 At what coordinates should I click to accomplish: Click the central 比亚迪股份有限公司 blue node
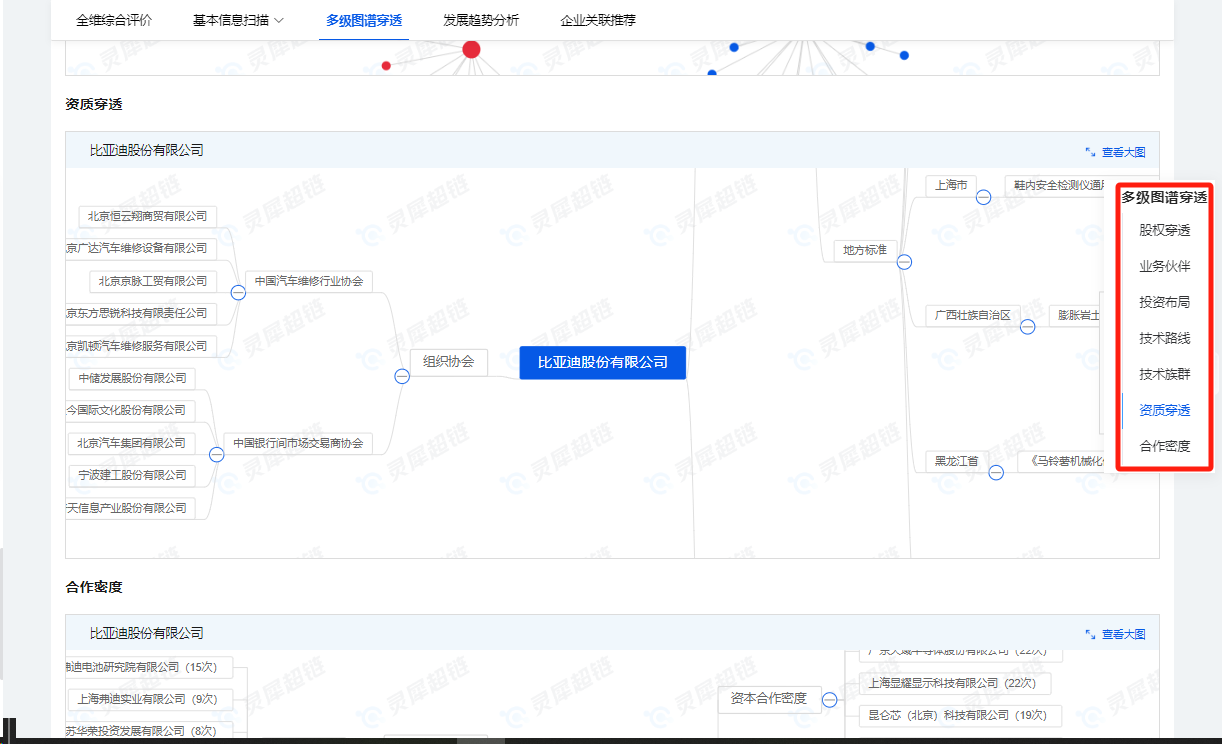[602, 362]
